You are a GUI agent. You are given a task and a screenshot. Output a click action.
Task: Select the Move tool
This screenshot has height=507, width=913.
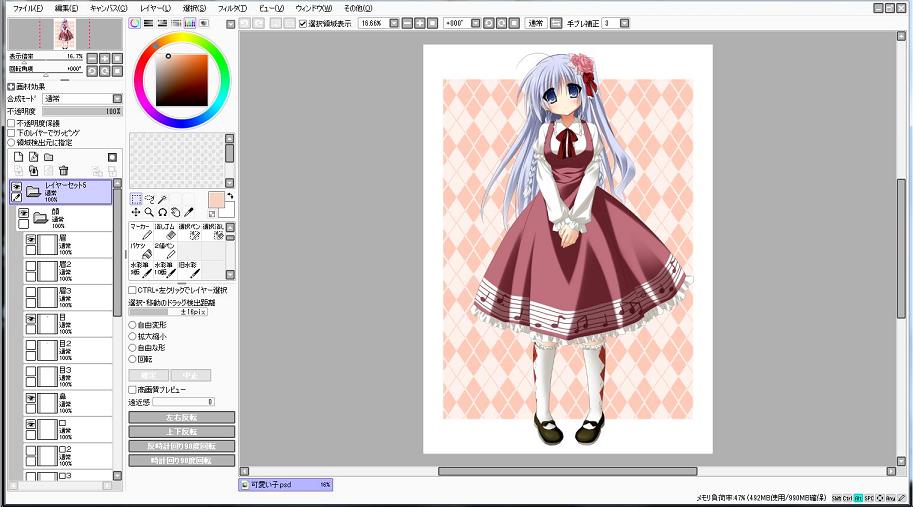click(x=136, y=212)
